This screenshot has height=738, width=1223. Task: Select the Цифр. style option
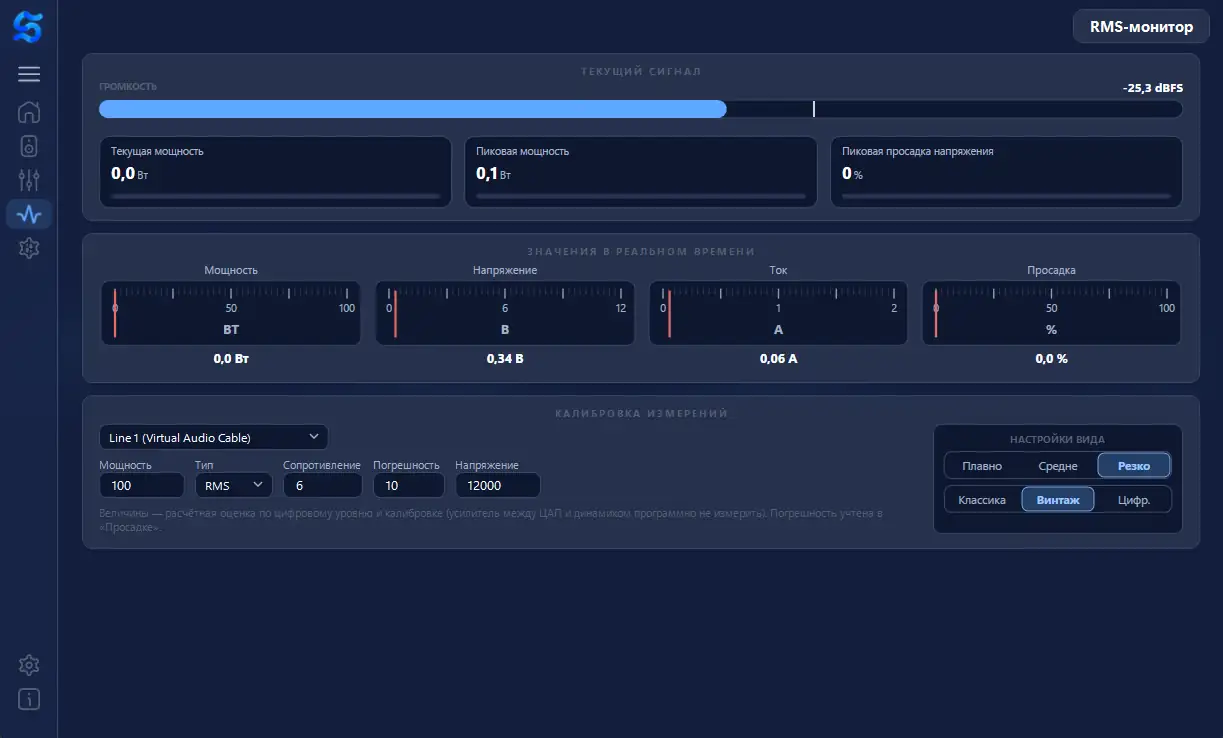tap(1134, 500)
